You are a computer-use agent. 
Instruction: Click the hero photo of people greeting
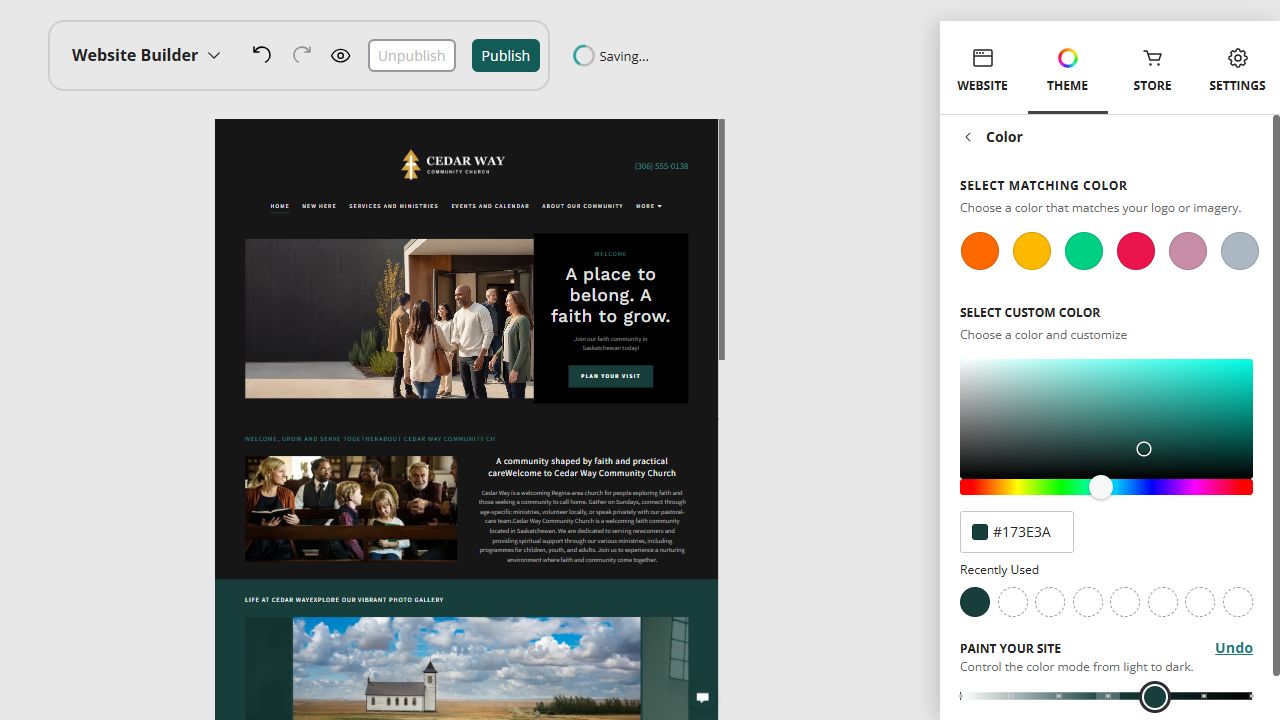coord(389,318)
